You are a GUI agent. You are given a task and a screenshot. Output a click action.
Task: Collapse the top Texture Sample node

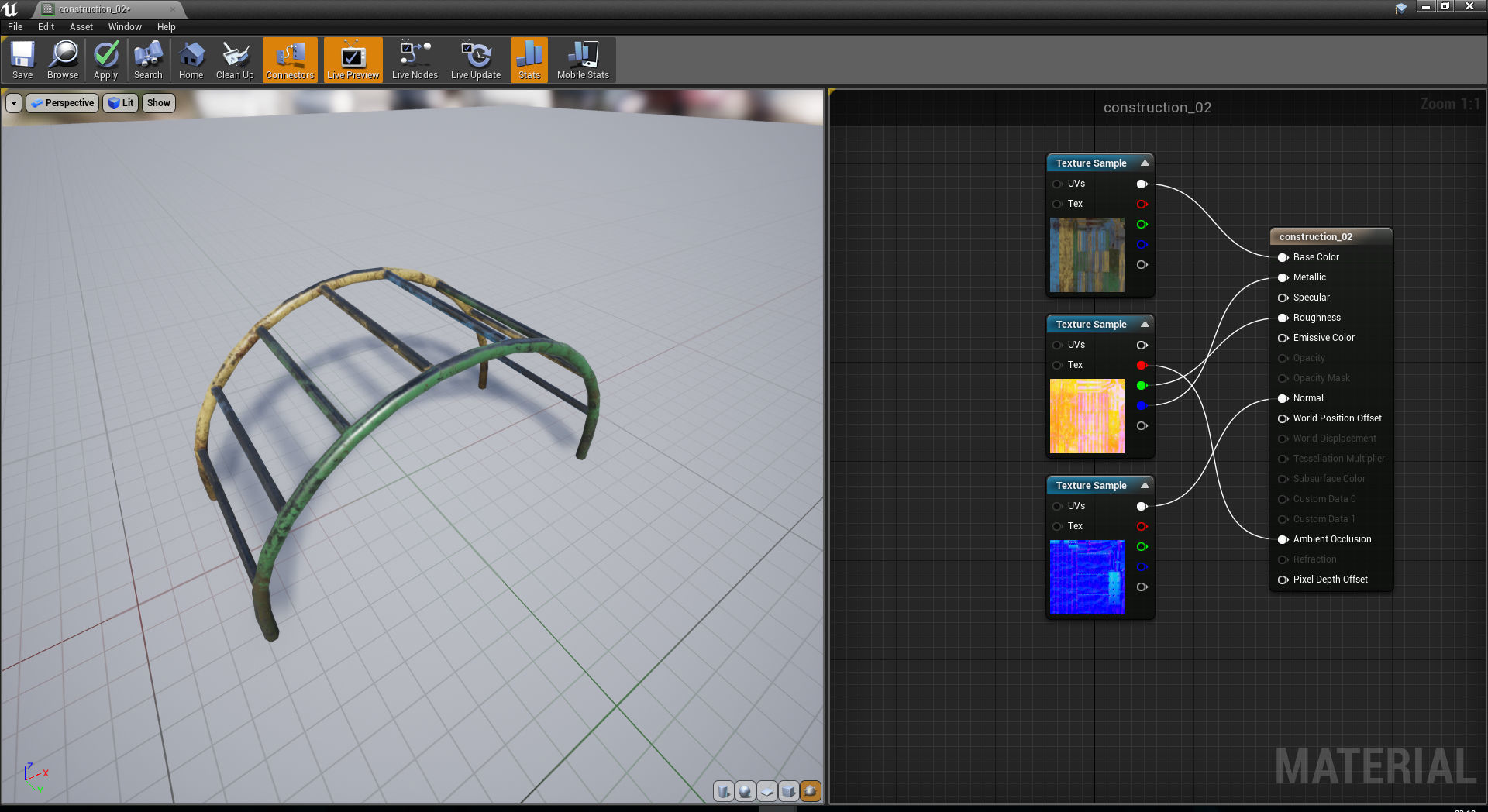(1145, 163)
